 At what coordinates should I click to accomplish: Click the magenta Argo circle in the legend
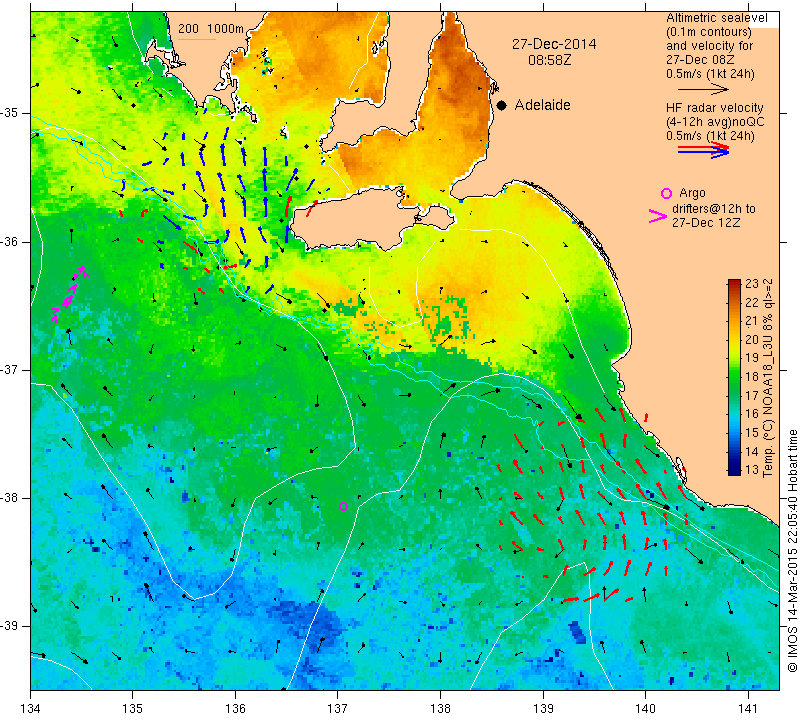pos(666,193)
